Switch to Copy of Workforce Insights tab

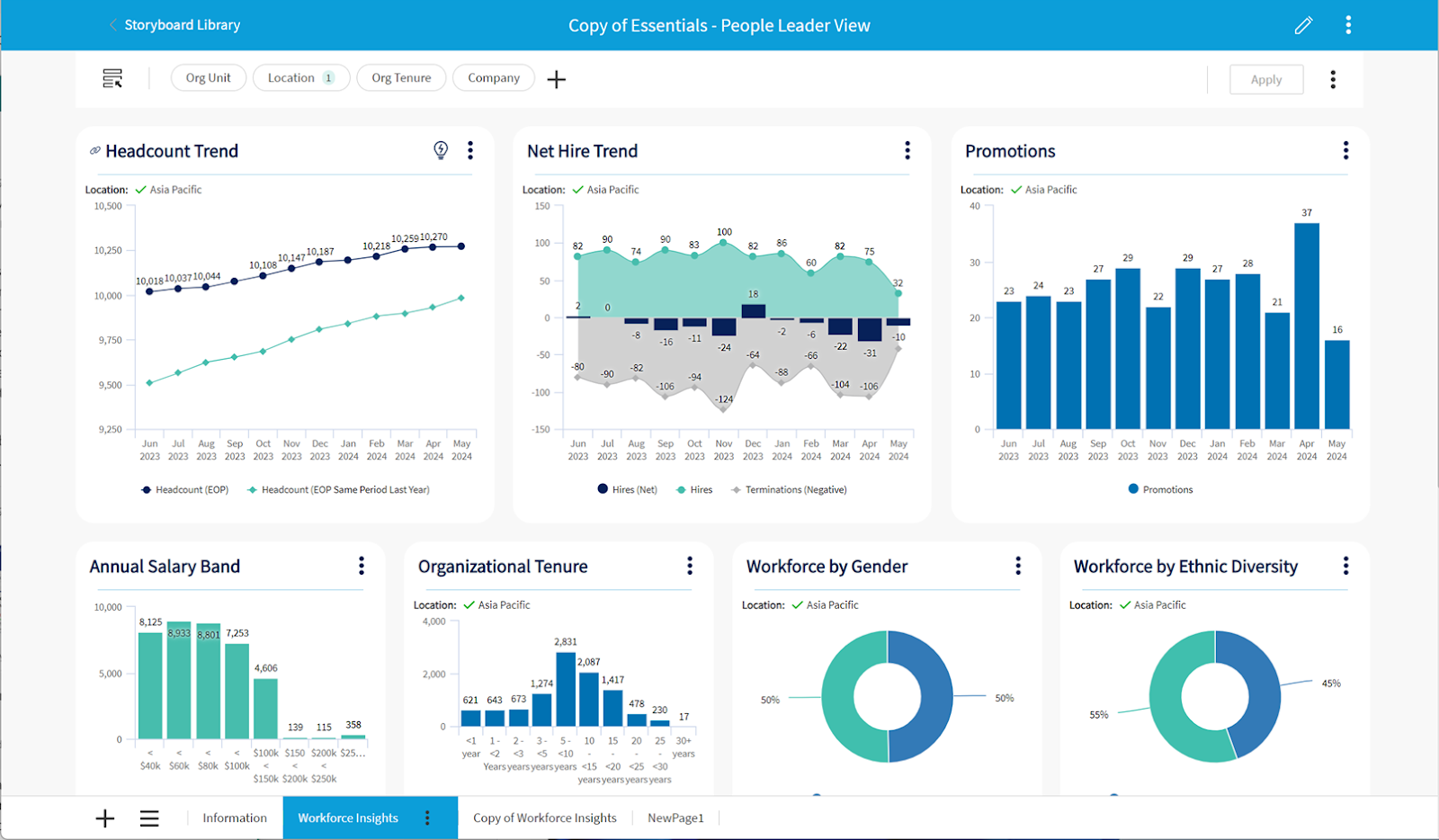pos(544,818)
